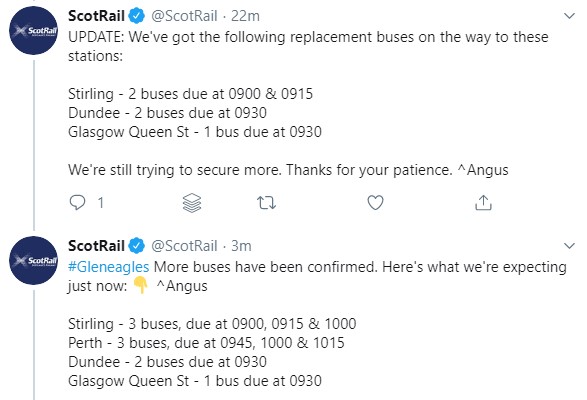The image size is (587, 400).
Task: Click ScotRail avatar on first tweet
Action: tap(34, 31)
